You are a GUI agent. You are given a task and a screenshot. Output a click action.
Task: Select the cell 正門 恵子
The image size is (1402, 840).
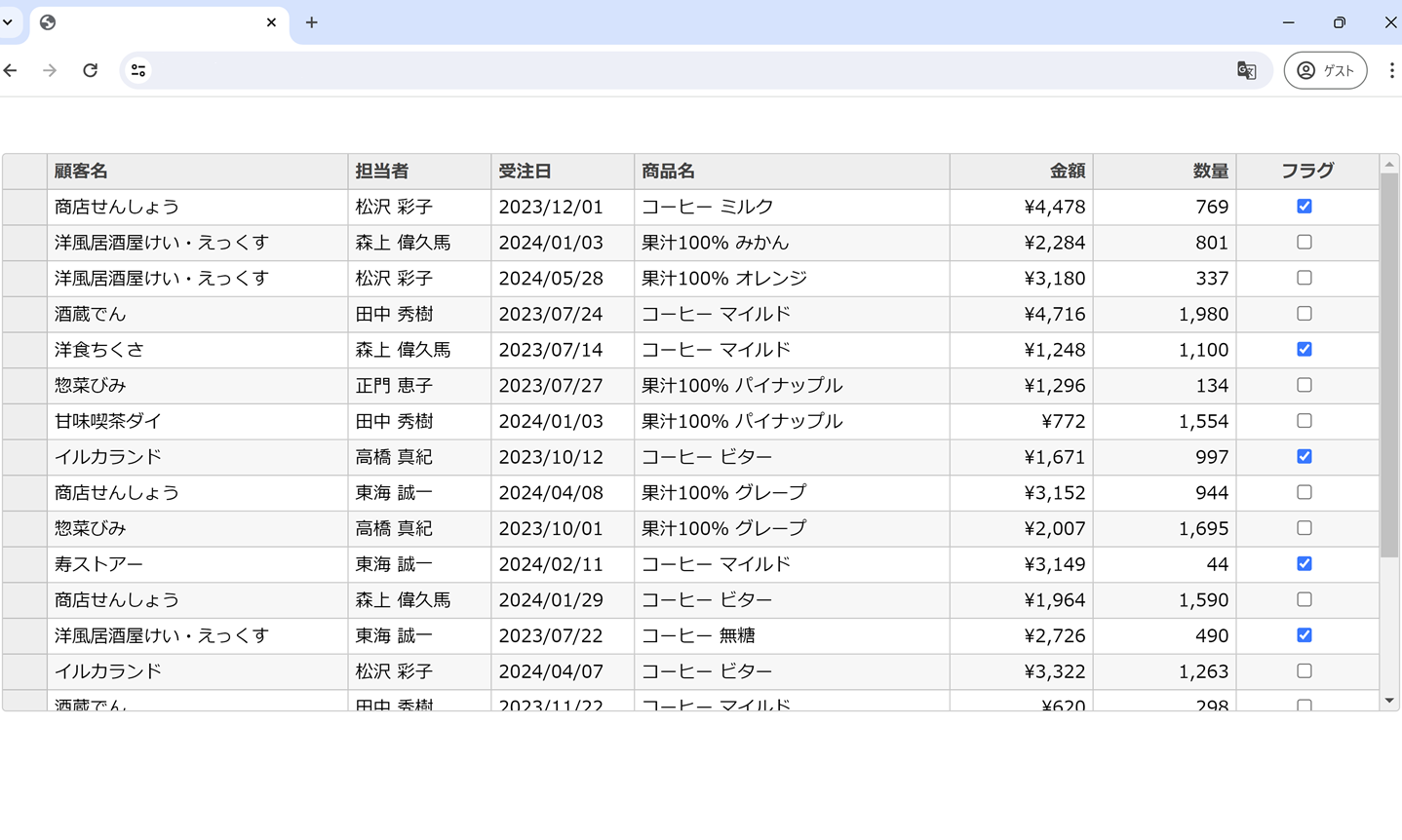click(x=419, y=385)
